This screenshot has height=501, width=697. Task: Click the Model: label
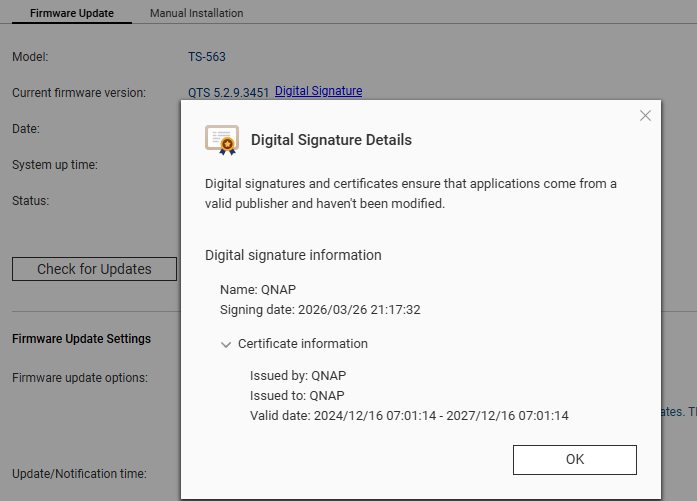30,57
